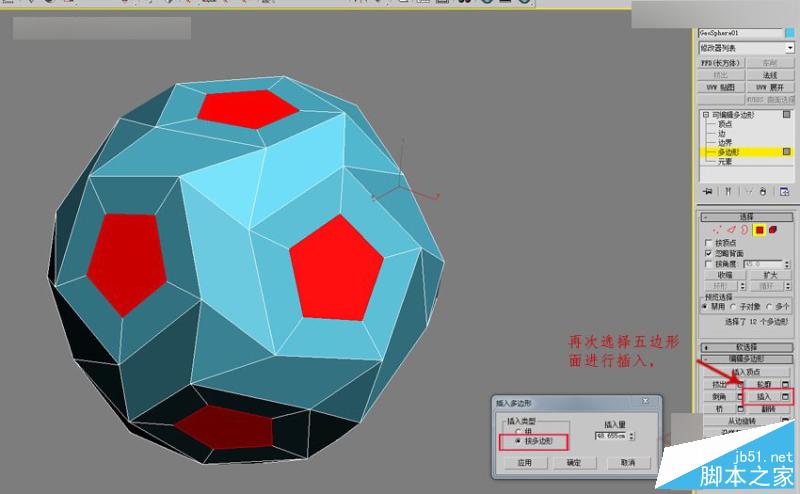Click the GeoSphere01 object name field
Image resolution: width=800 pixels, height=494 pixels.
[740, 33]
